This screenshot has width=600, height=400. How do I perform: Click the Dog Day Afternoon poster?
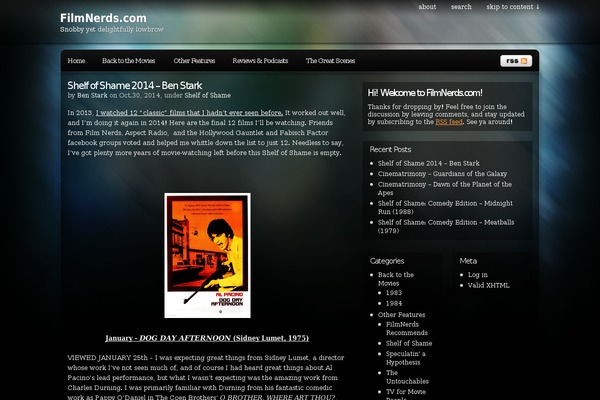pos(207,255)
